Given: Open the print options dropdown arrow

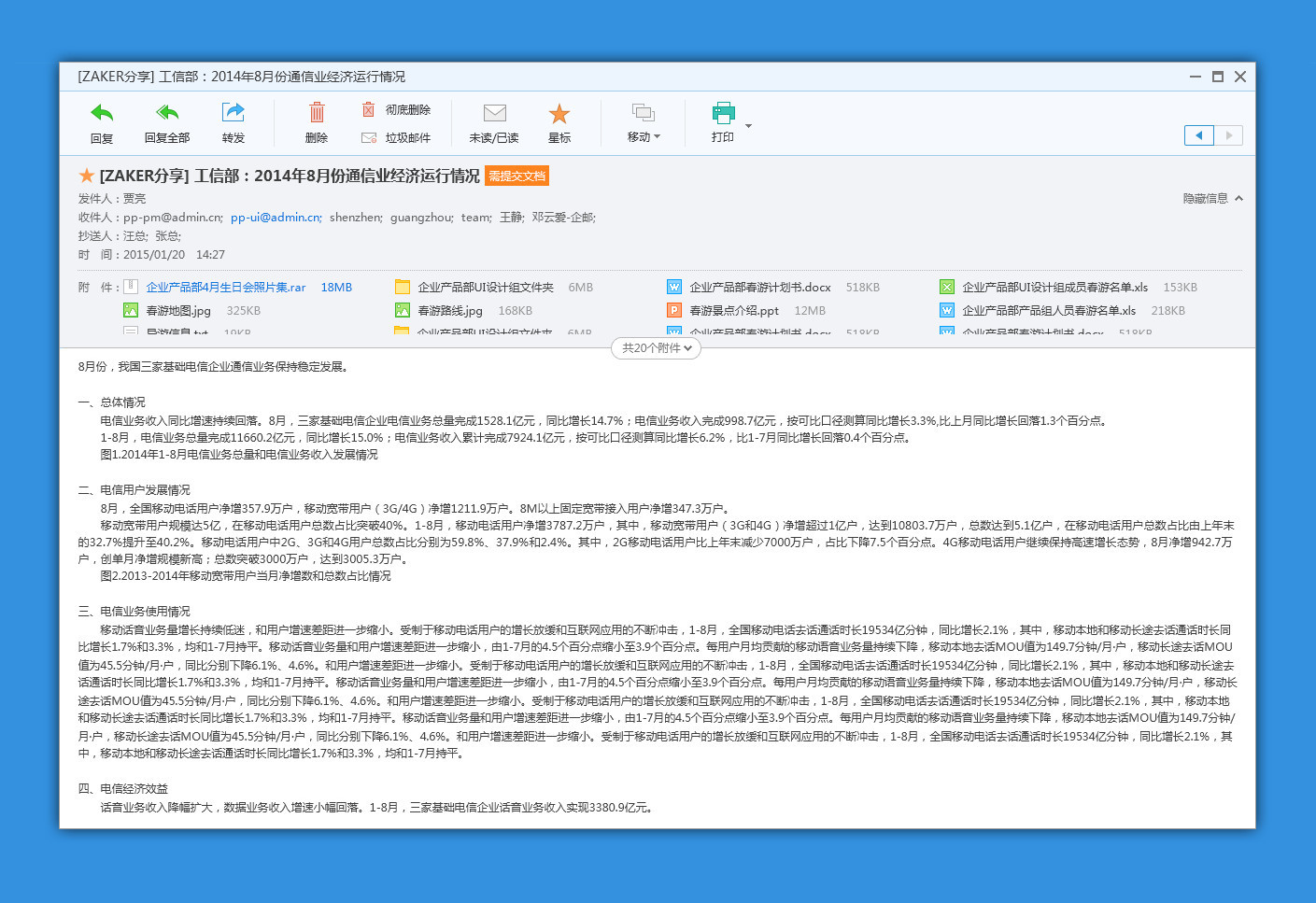Looking at the screenshot, I should click(748, 125).
